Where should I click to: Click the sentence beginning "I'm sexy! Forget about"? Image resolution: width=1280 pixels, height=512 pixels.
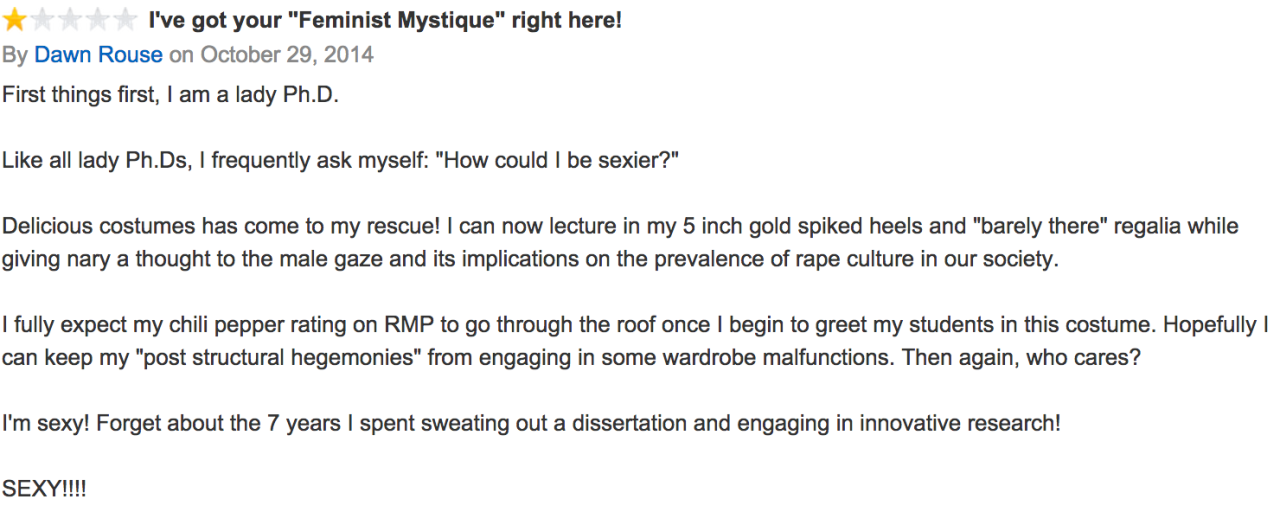(x=531, y=424)
